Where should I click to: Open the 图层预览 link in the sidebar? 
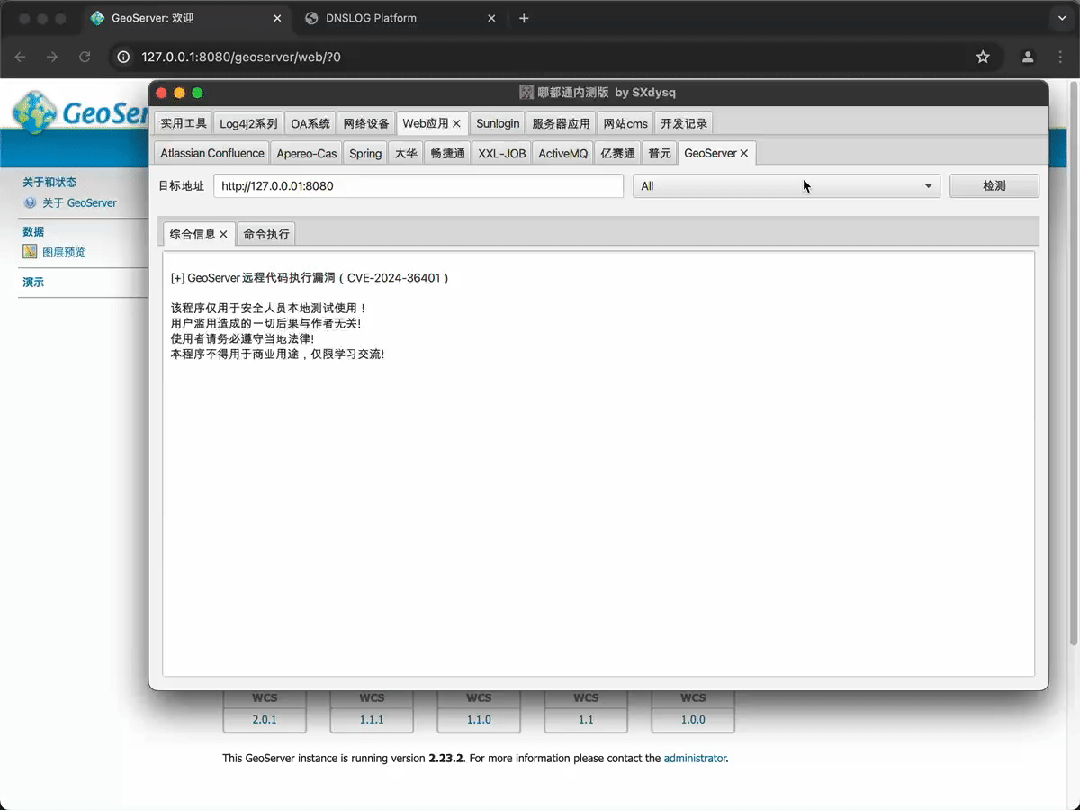click(x=64, y=252)
